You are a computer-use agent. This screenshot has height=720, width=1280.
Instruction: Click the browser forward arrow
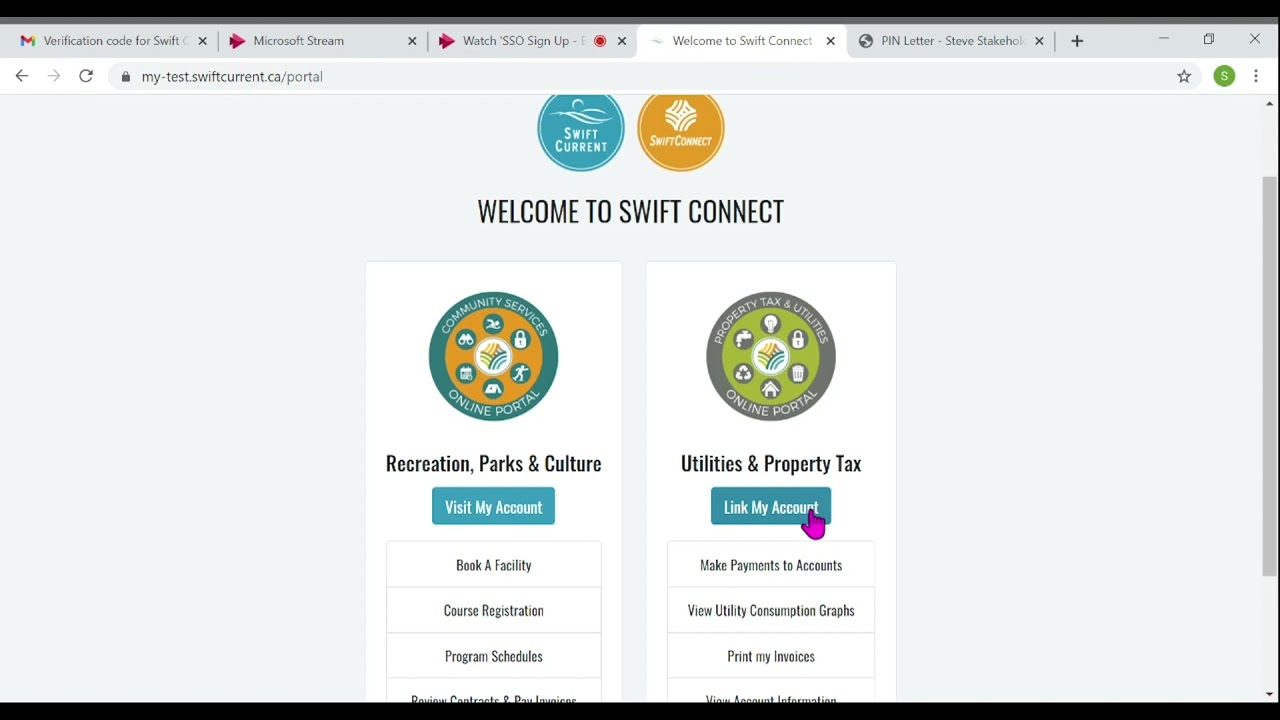[x=54, y=76]
